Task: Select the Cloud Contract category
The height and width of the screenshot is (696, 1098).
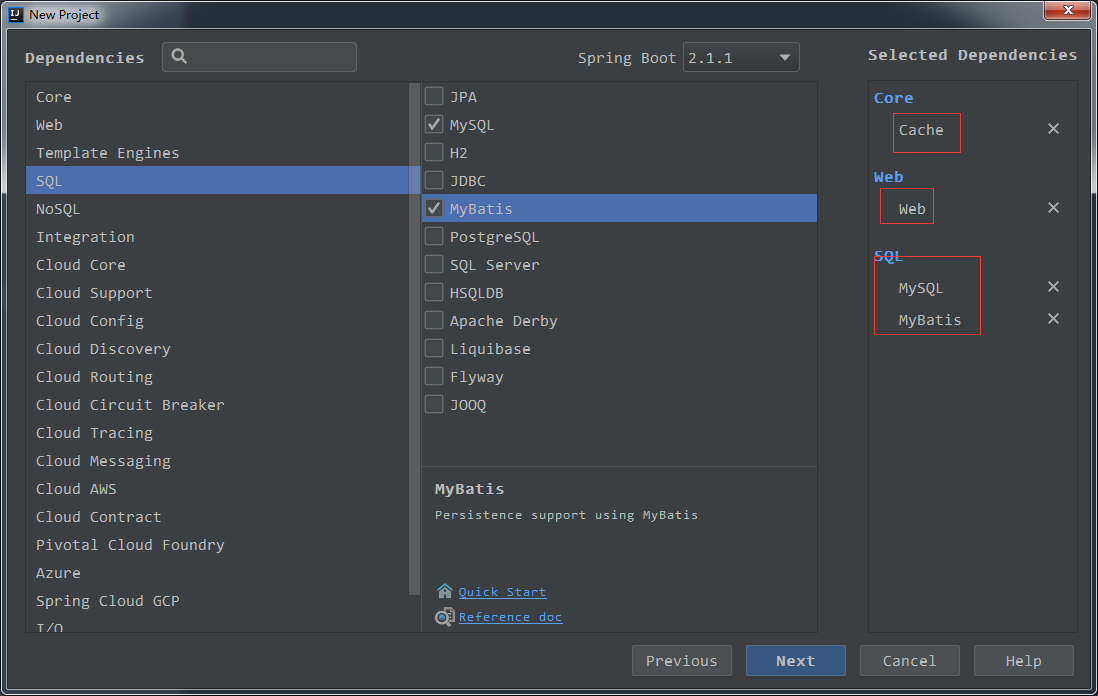Action: (x=217, y=517)
